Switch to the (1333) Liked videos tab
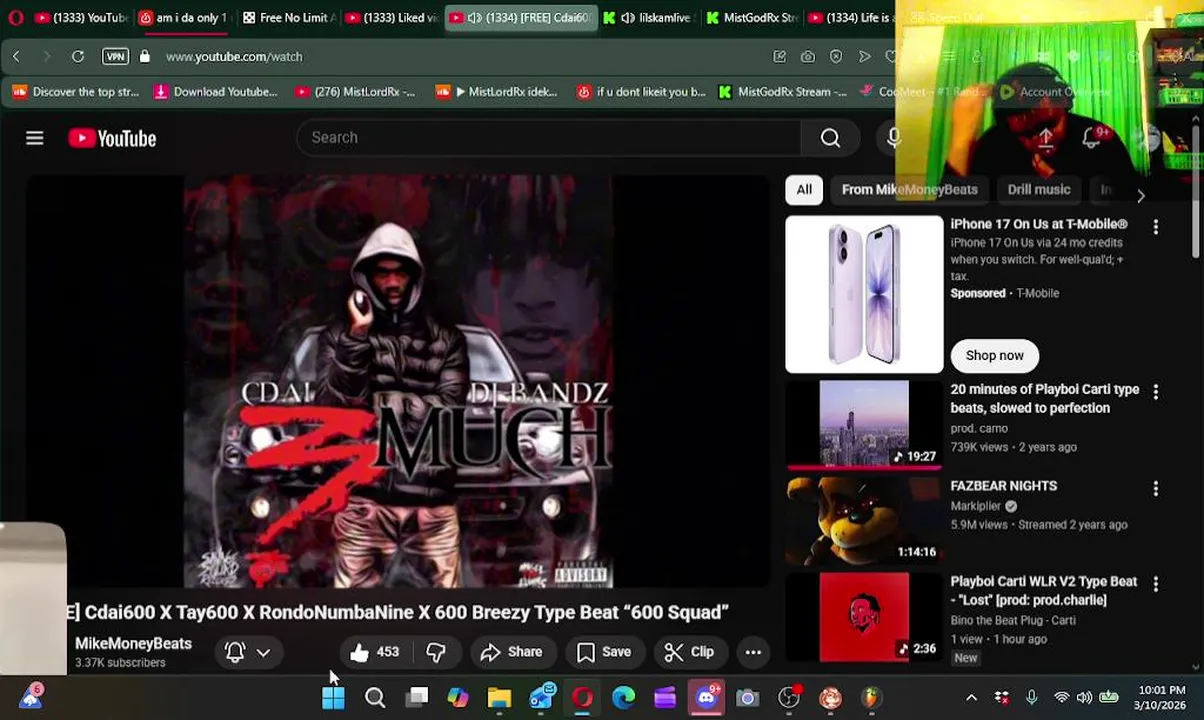The image size is (1204, 720). pyautogui.click(x=390, y=18)
